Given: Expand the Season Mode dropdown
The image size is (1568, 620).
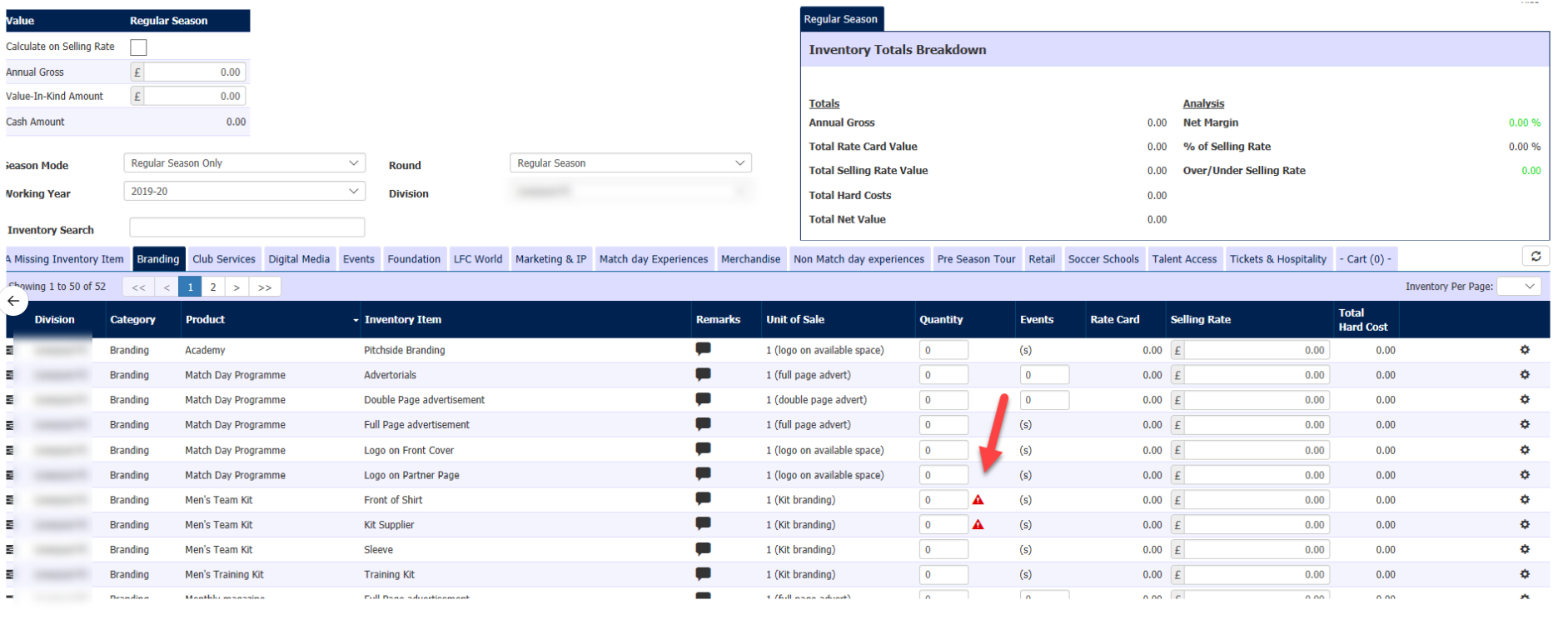Looking at the screenshot, I should (244, 163).
